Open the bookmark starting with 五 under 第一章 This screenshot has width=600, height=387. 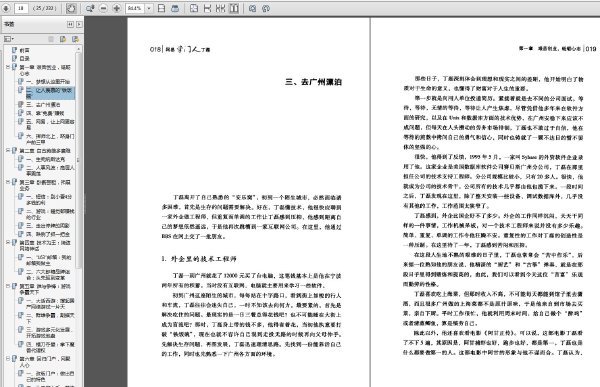pyautogui.click(x=50, y=124)
